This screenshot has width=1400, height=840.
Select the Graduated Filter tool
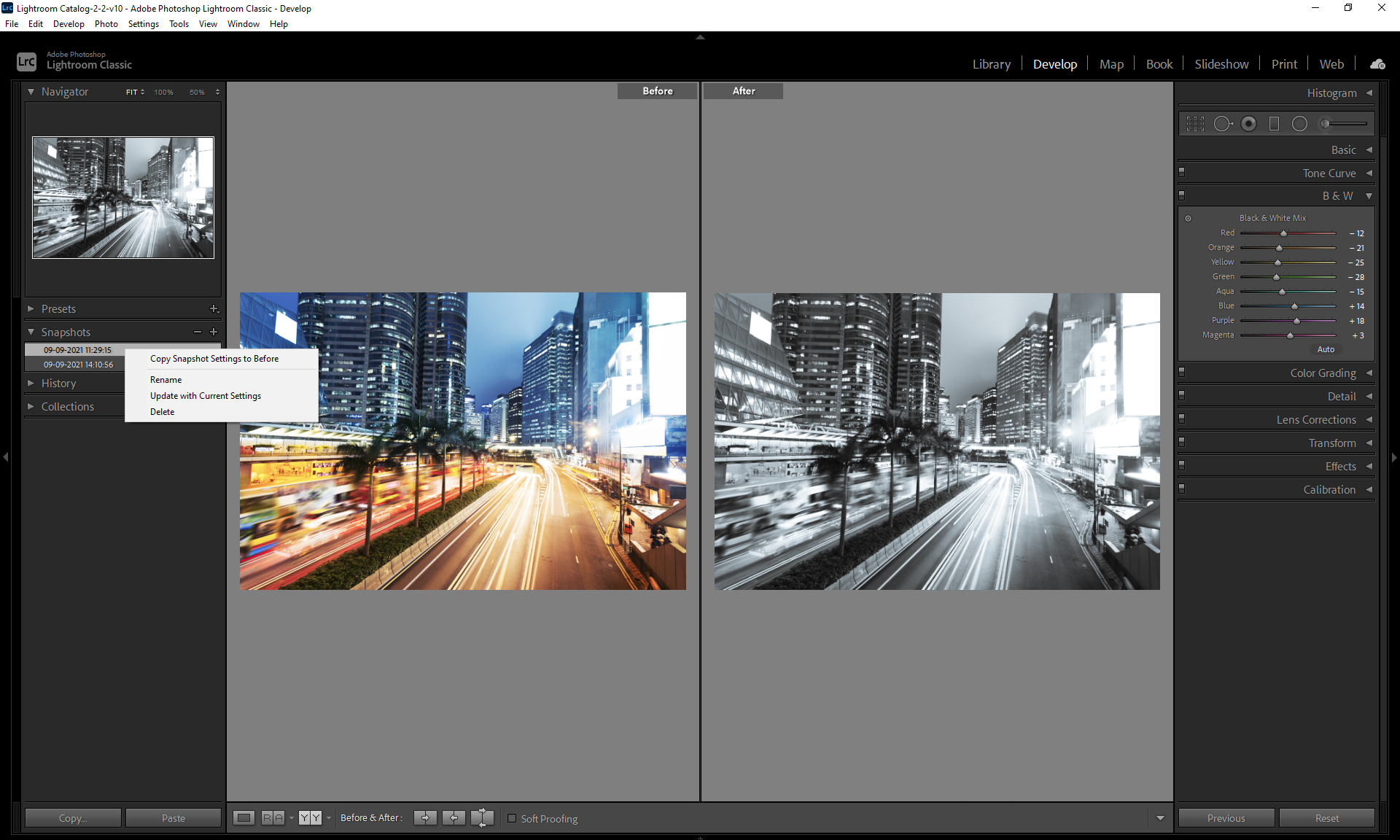pos(1274,123)
